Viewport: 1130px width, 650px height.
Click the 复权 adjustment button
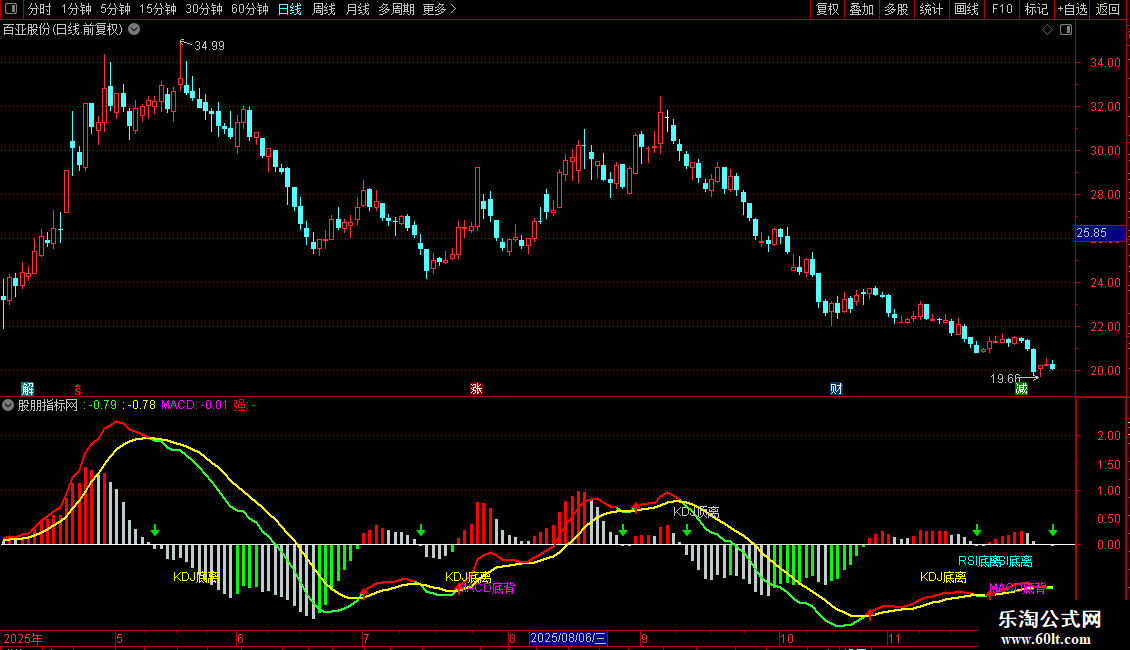[827, 9]
